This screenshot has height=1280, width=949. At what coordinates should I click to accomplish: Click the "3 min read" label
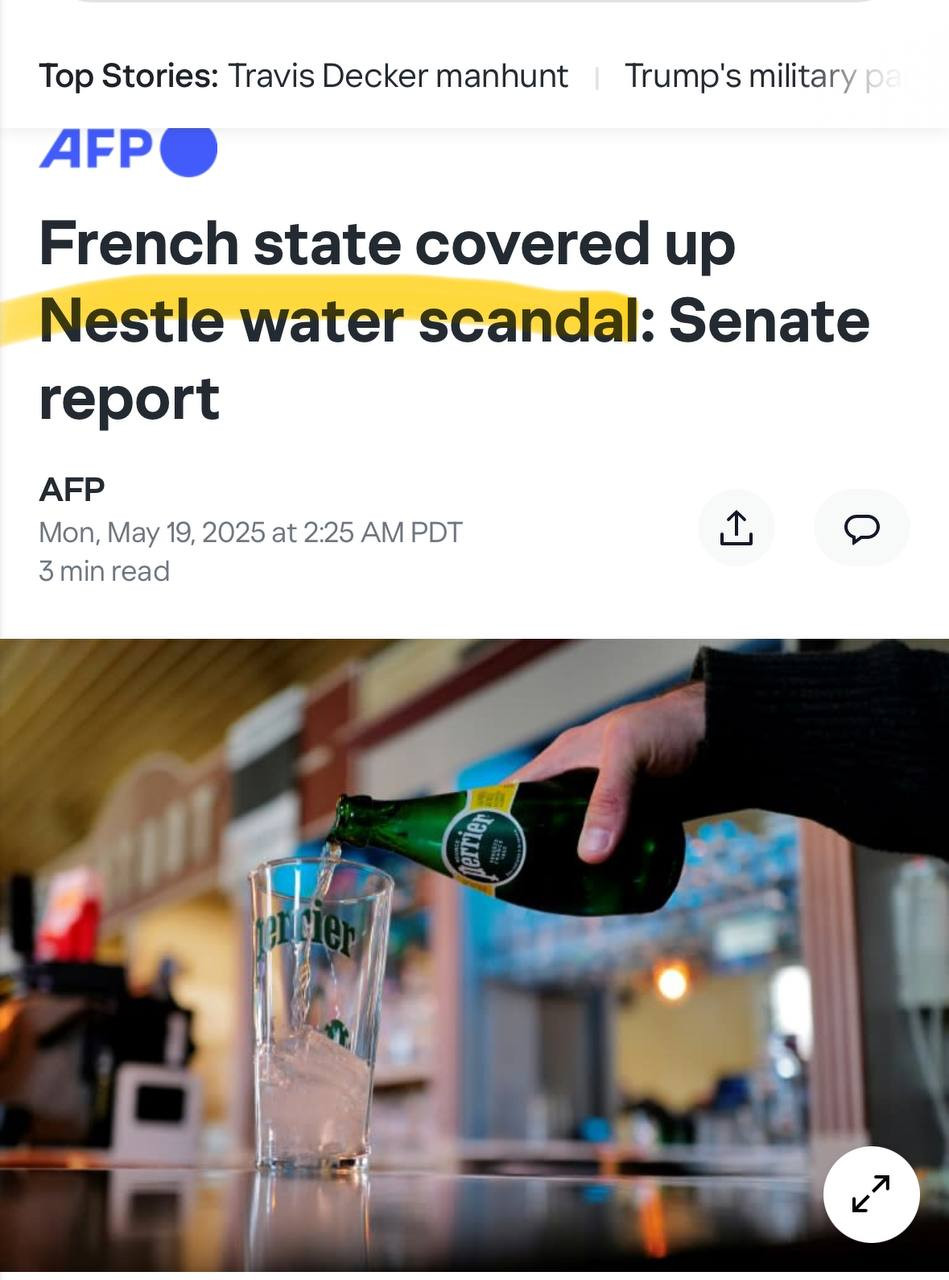[x=104, y=571]
